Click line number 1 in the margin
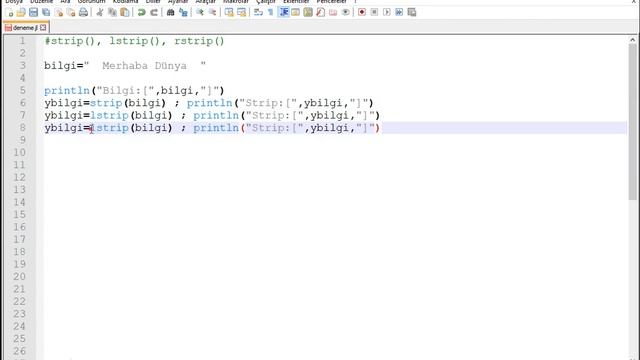 click(x=22, y=41)
